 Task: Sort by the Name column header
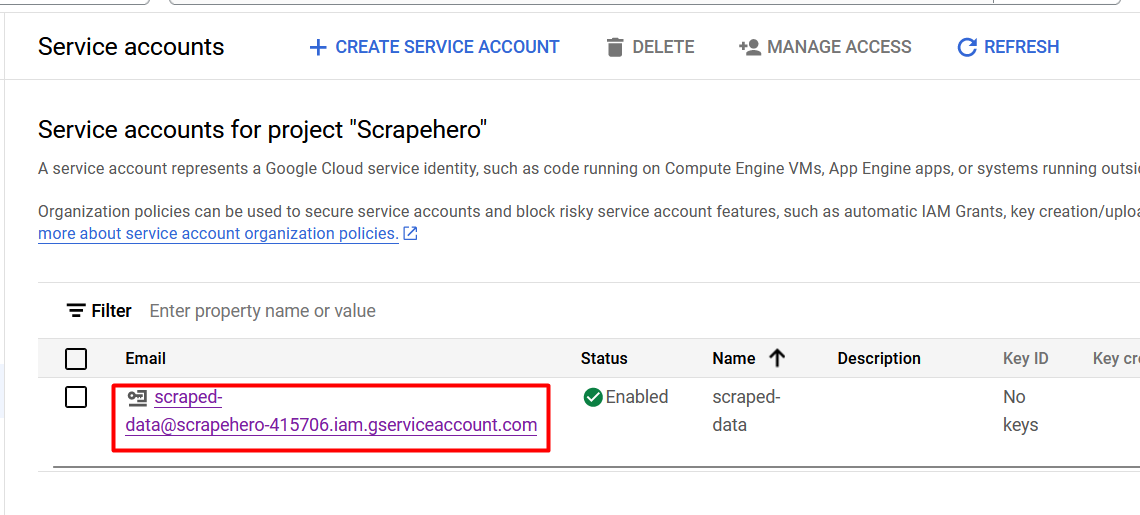(x=734, y=358)
